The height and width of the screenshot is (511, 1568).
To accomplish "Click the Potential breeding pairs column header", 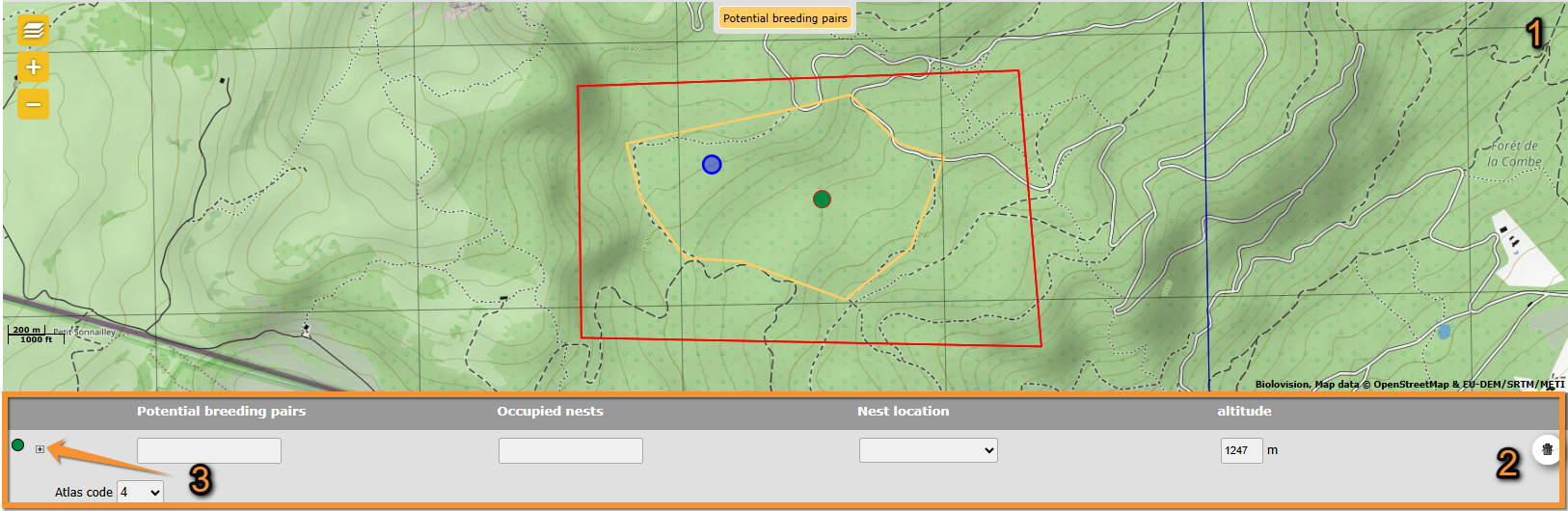I will [221, 412].
